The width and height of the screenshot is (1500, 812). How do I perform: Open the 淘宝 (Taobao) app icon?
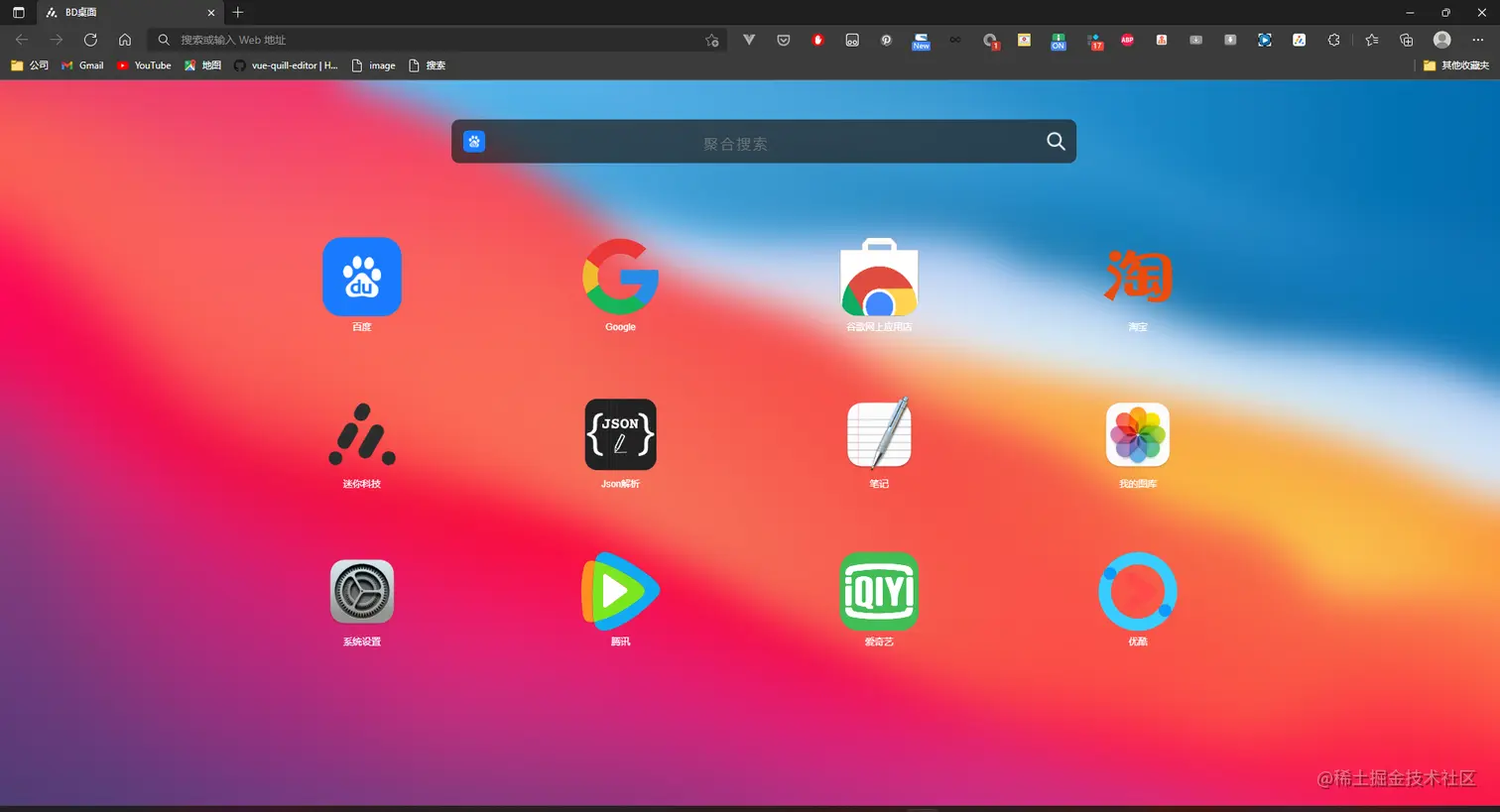[1138, 277]
